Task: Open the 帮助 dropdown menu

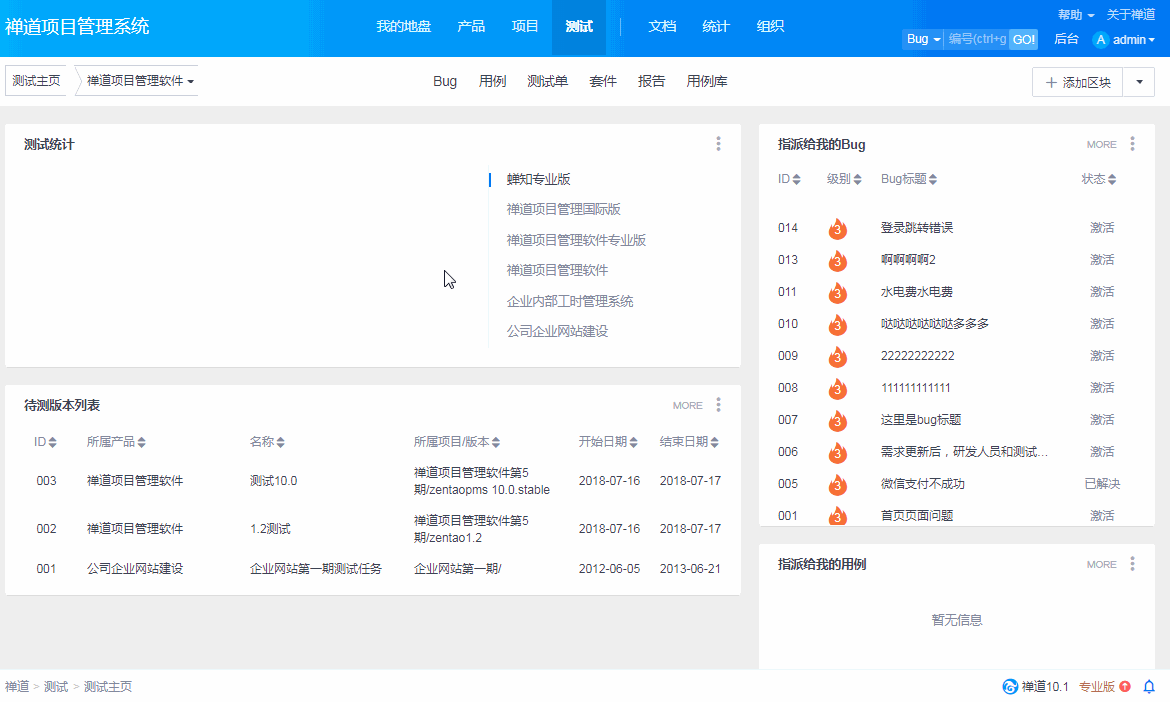Action: click(1075, 14)
